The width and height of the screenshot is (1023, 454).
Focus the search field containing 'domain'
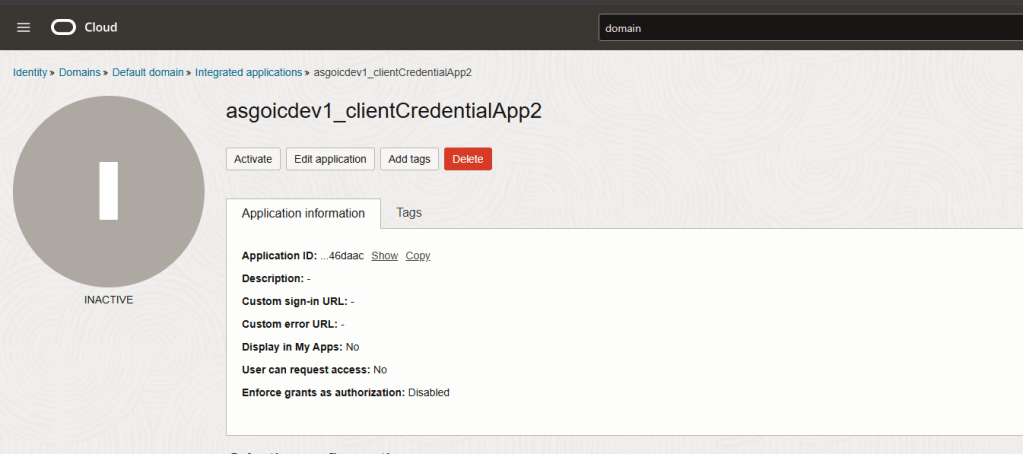click(808, 28)
